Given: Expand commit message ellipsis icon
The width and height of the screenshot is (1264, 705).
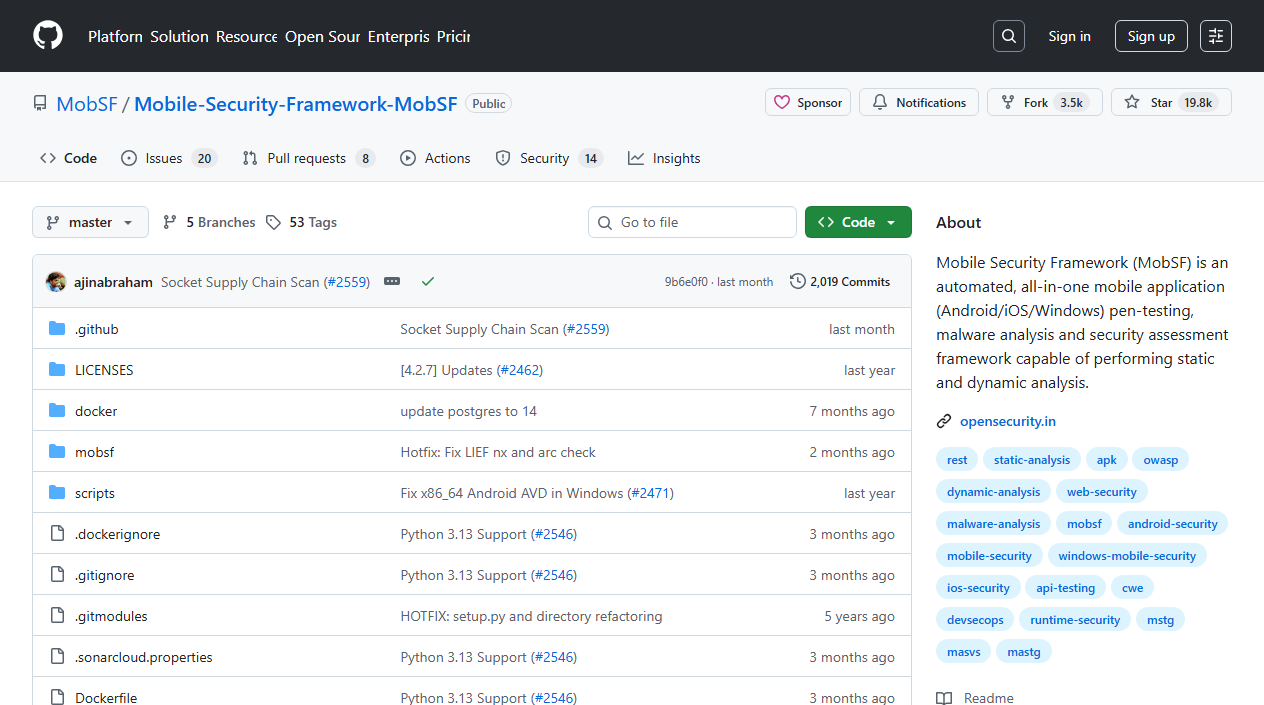Looking at the screenshot, I should (392, 282).
